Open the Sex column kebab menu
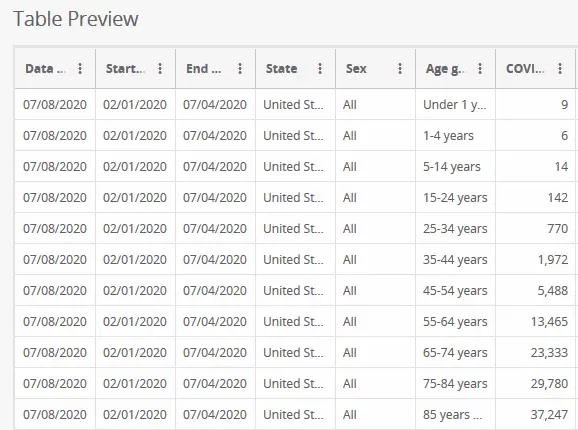This screenshot has height=430, width=578. coord(400,69)
